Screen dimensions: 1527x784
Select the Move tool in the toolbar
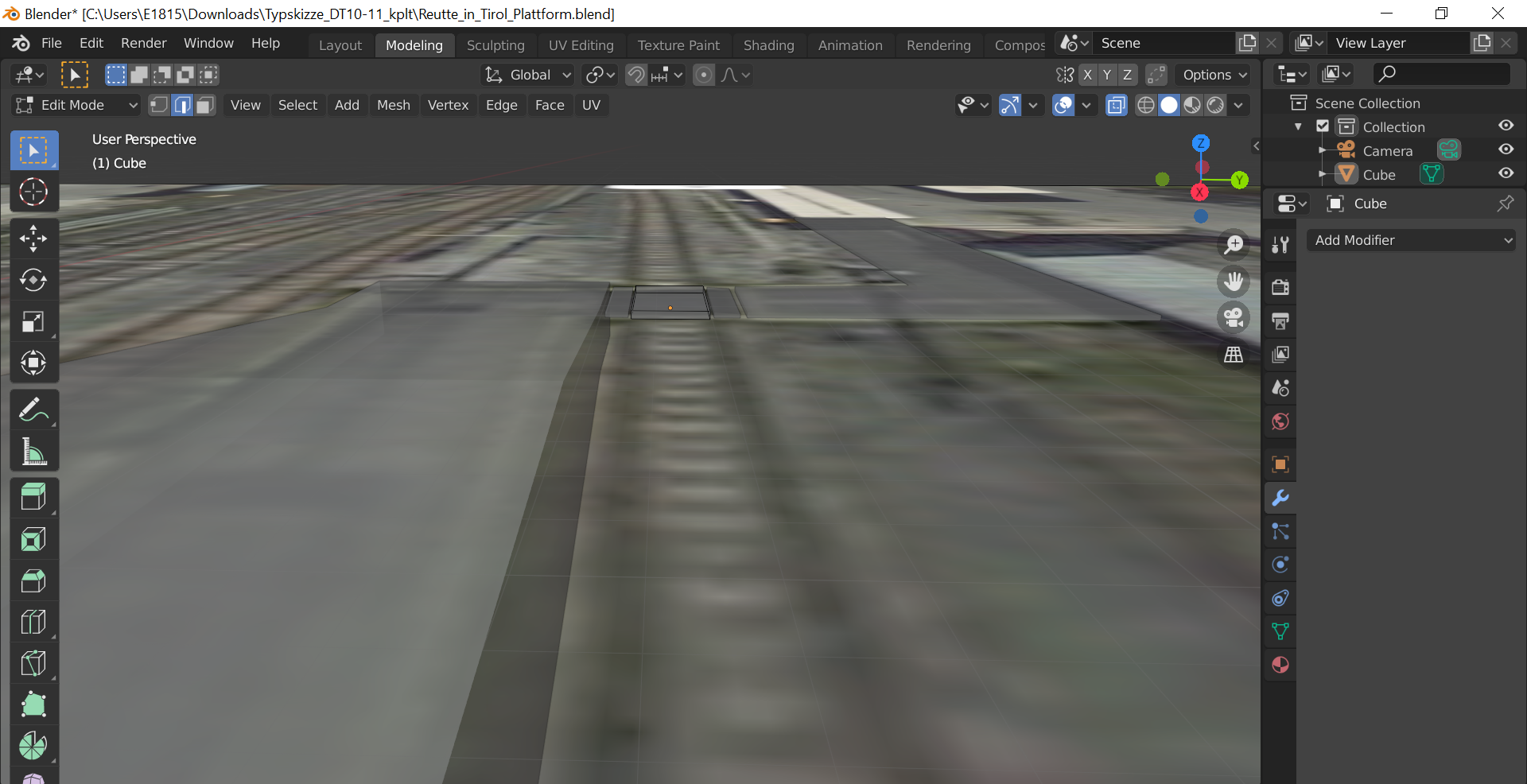33,239
